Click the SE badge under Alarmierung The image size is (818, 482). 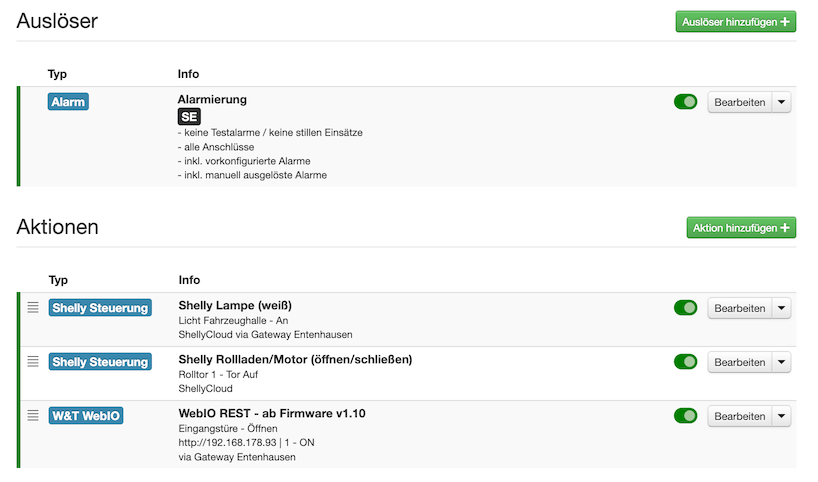pyautogui.click(x=189, y=117)
